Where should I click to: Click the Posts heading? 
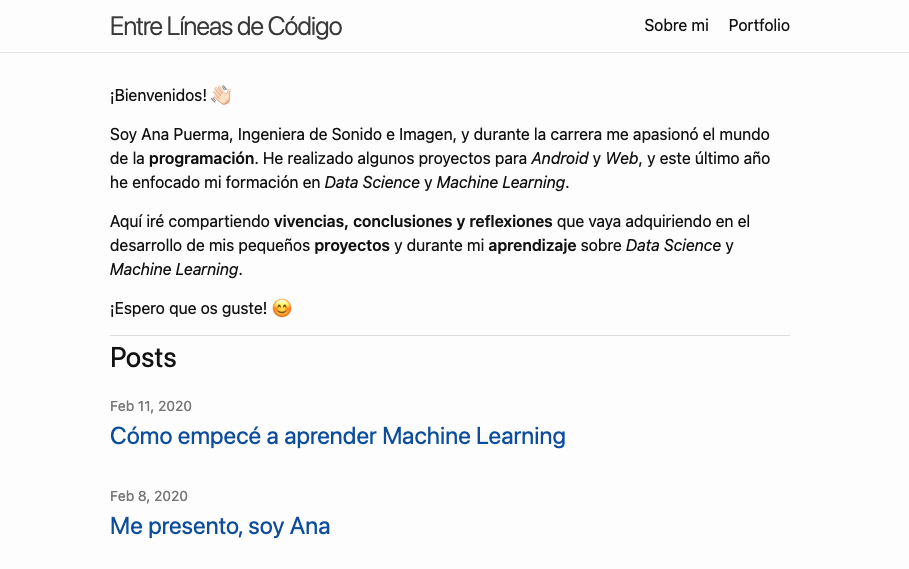[143, 358]
